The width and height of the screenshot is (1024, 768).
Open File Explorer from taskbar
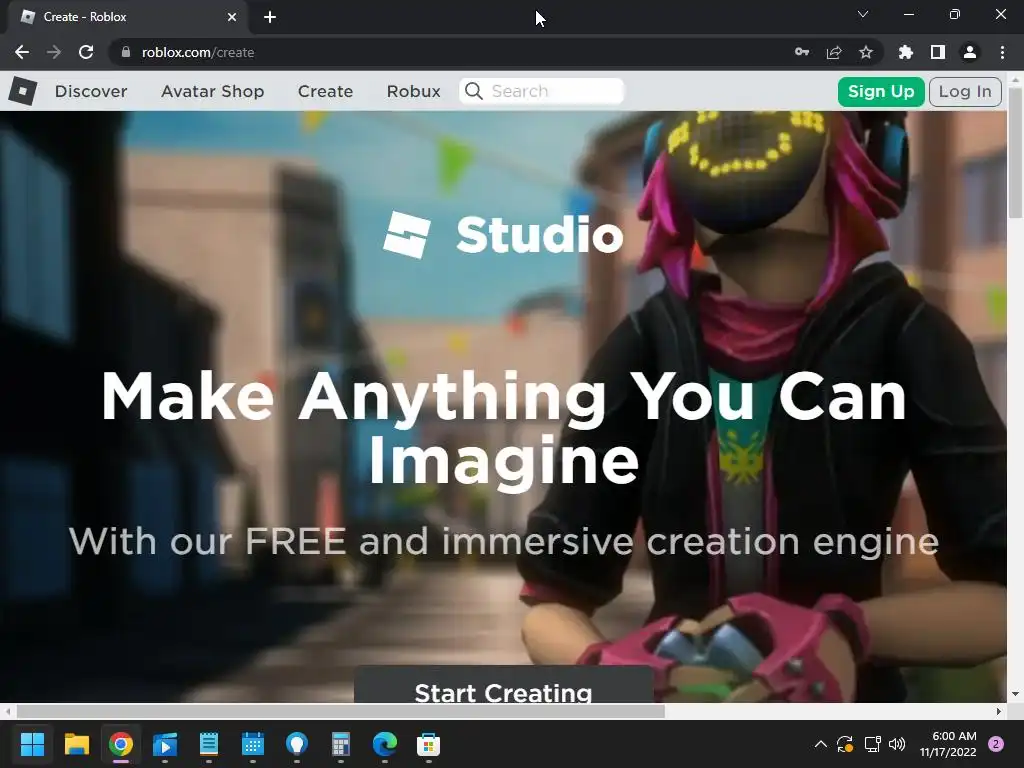click(76, 744)
